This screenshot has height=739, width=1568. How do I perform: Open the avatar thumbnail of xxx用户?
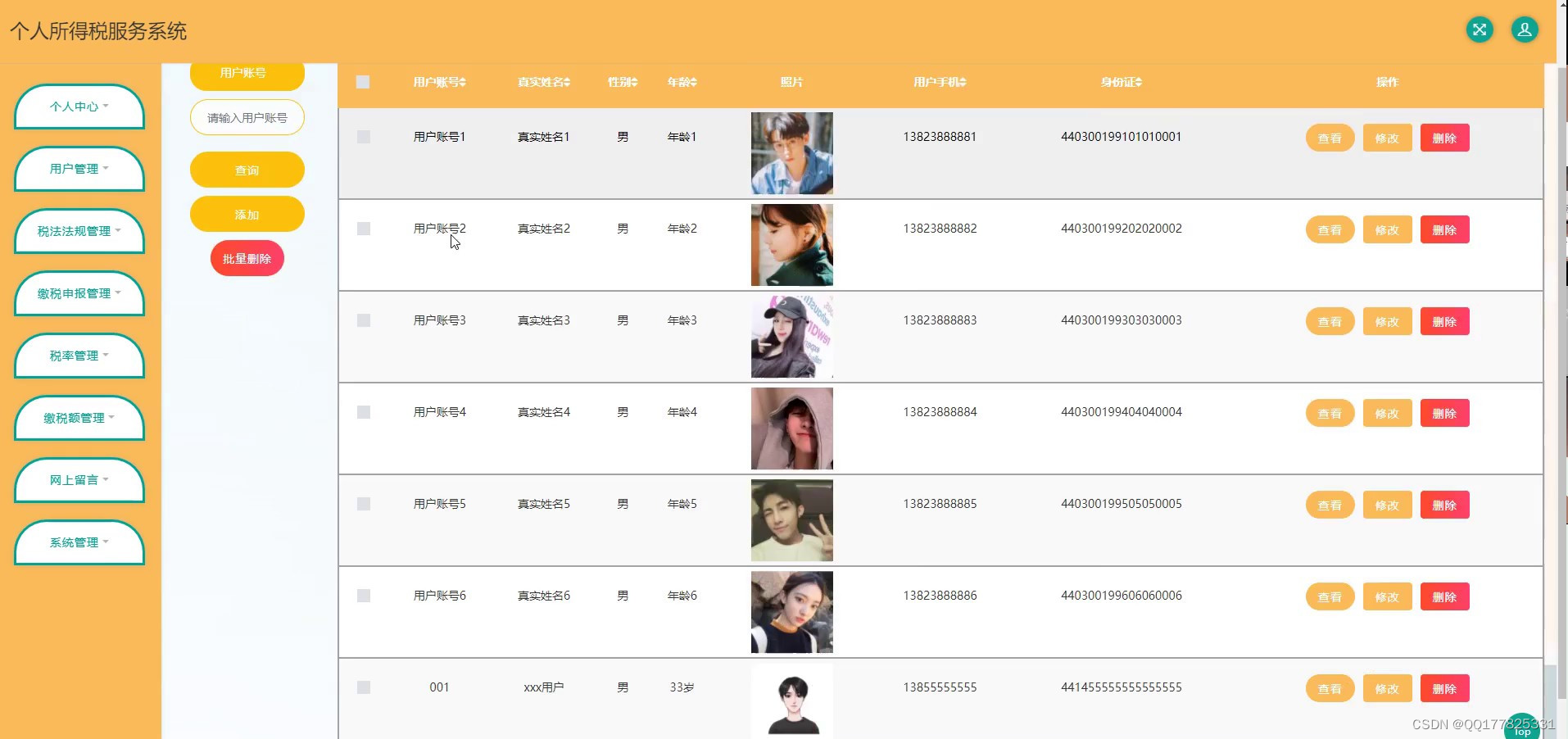tap(792, 701)
